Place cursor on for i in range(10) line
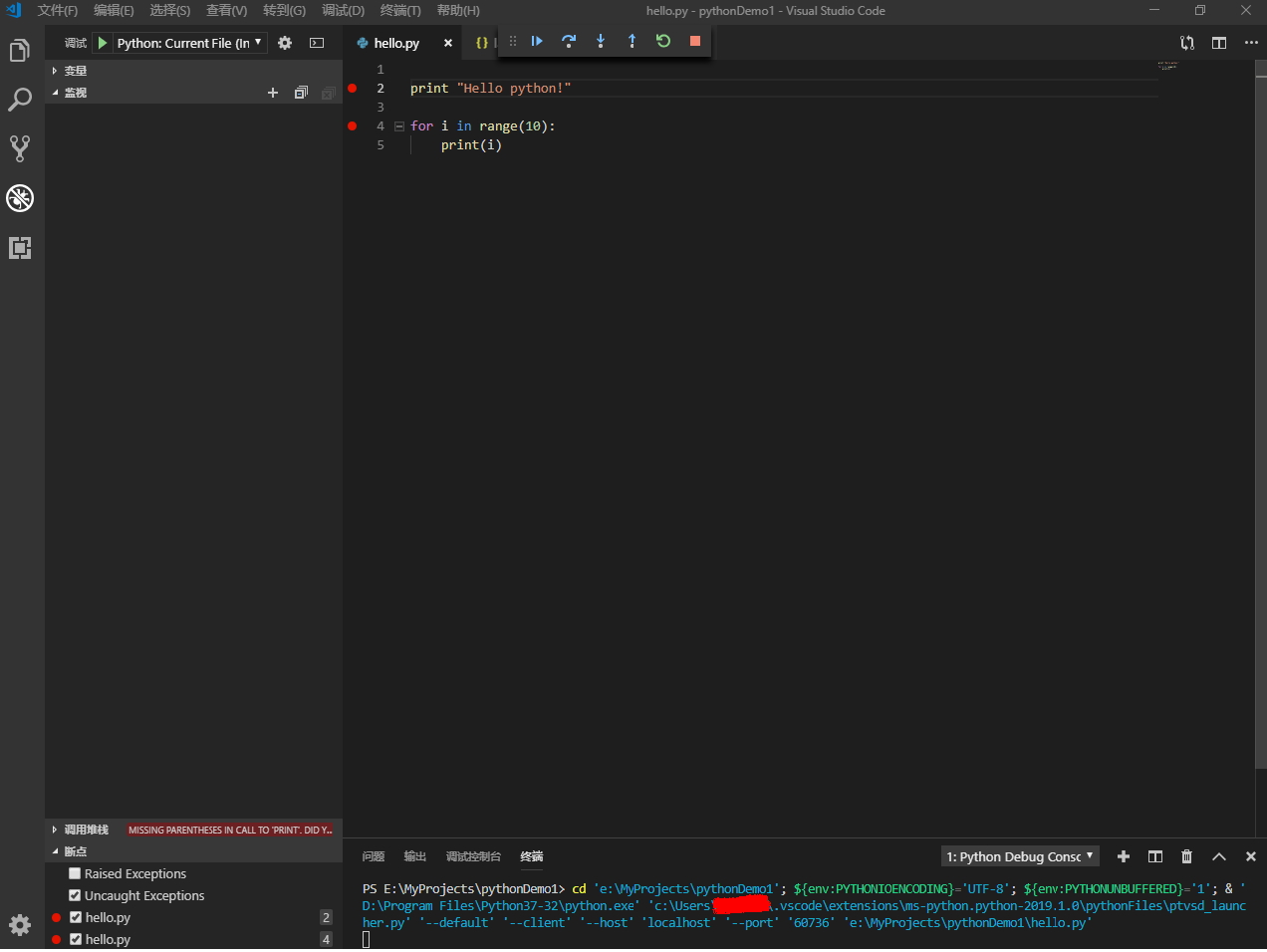 [482, 125]
